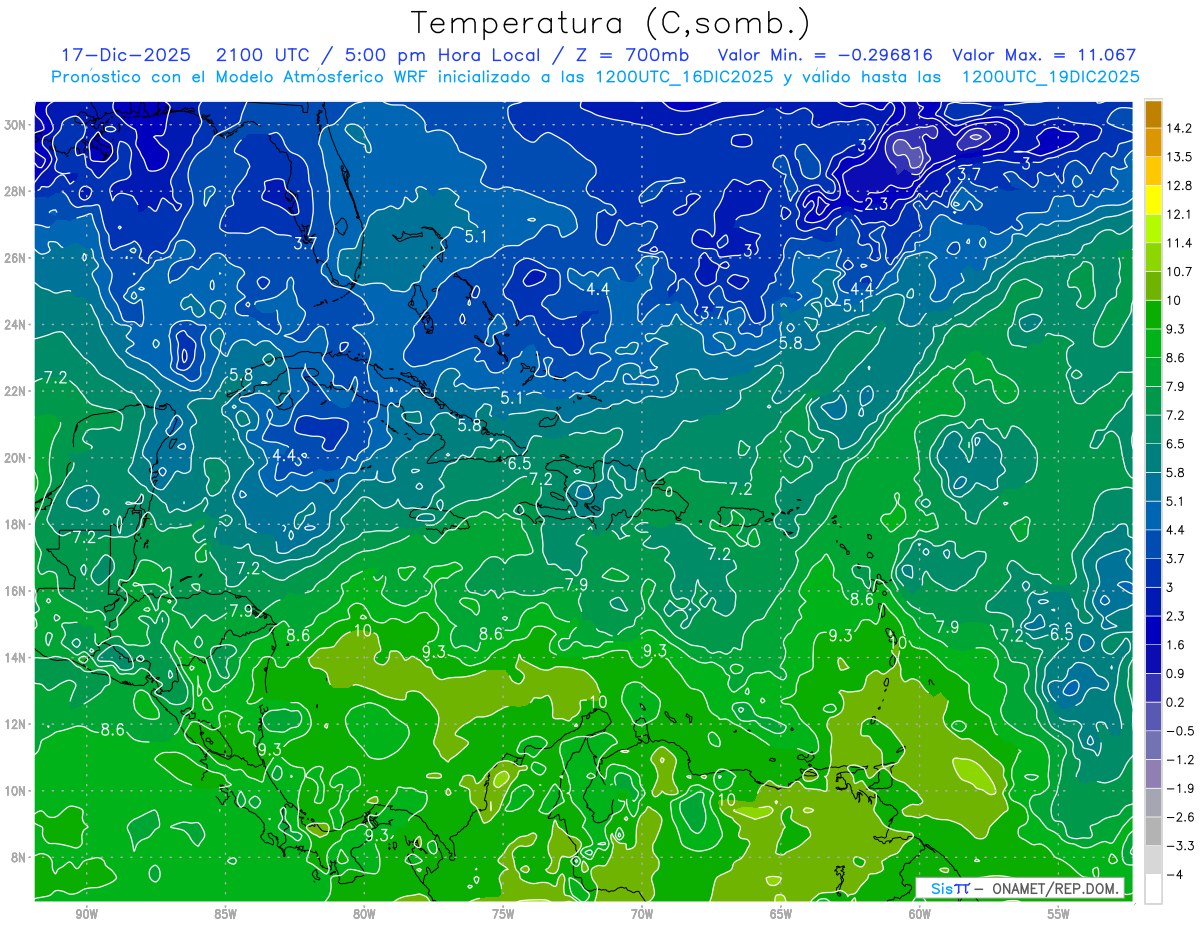Image resolution: width=1200 pixels, height=927 pixels.
Task: Select the "-1.2" colorbar legend value
Action: click(x=1180, y=759)
